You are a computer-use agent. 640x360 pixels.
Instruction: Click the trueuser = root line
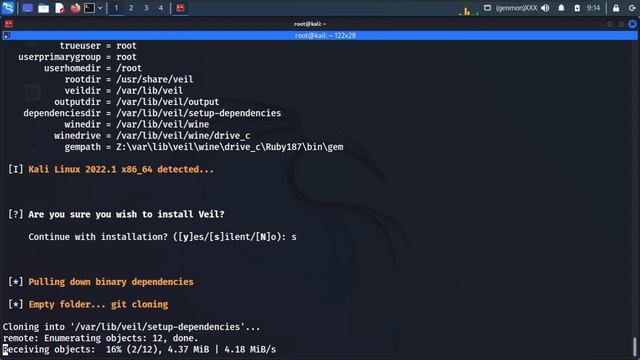98,46
